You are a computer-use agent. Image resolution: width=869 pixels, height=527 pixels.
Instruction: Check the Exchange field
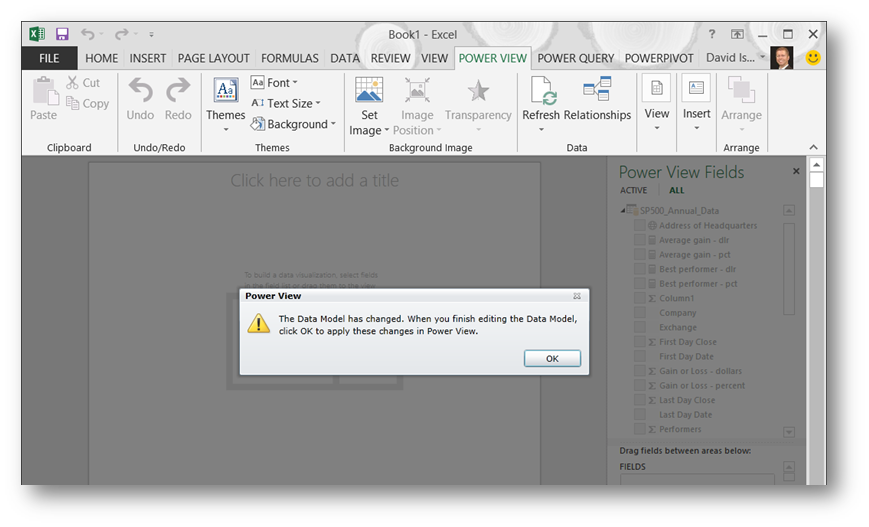pos(640,327)
